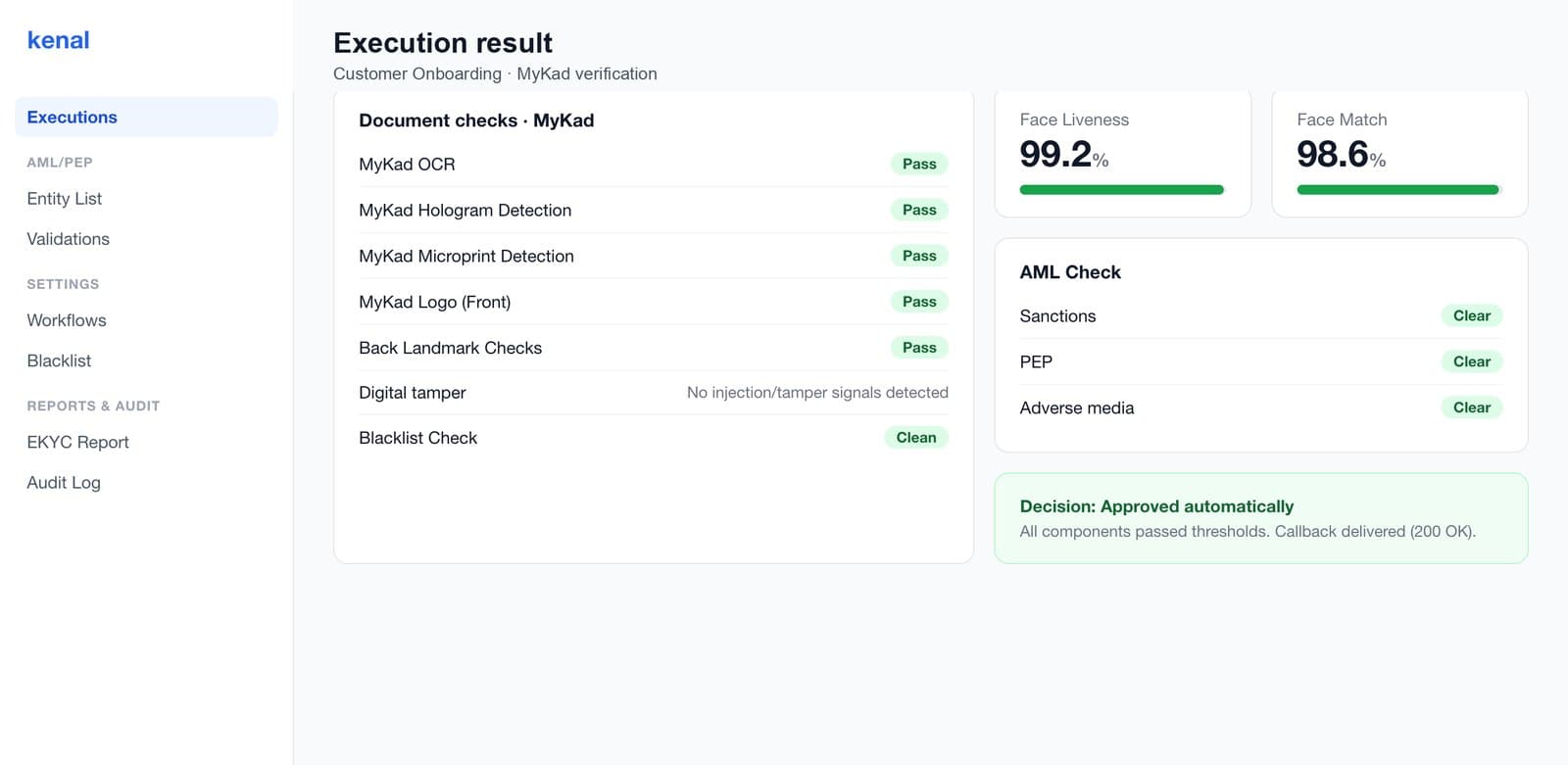Click the 'MyKad Microprint Detection' label

pyautogui.click(x=466, y=257)
